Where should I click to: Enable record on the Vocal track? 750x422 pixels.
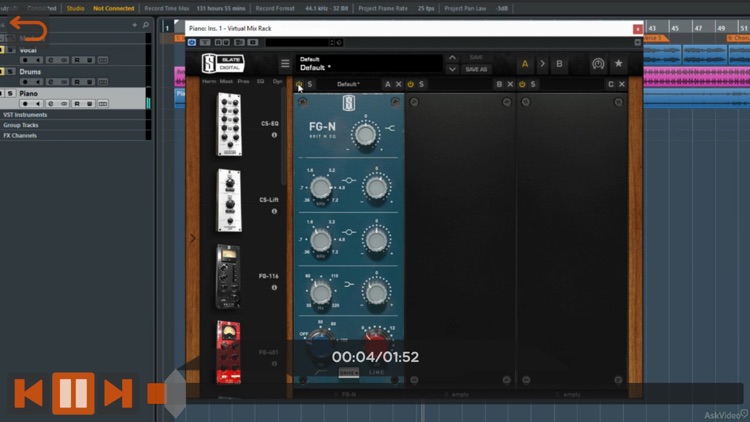tap(25, 60)
